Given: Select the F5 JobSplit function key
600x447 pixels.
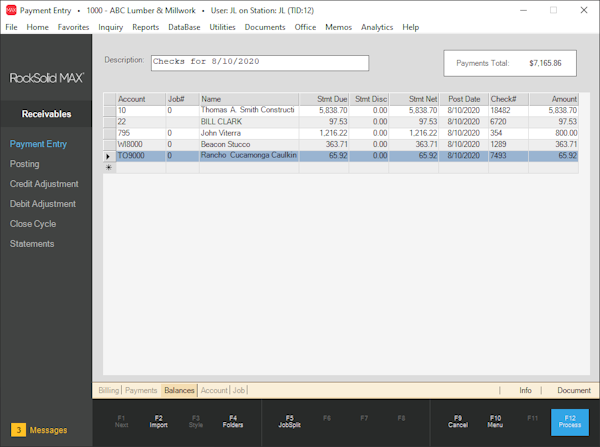Looking at the screenshot, I should click(x=289, y=420).
